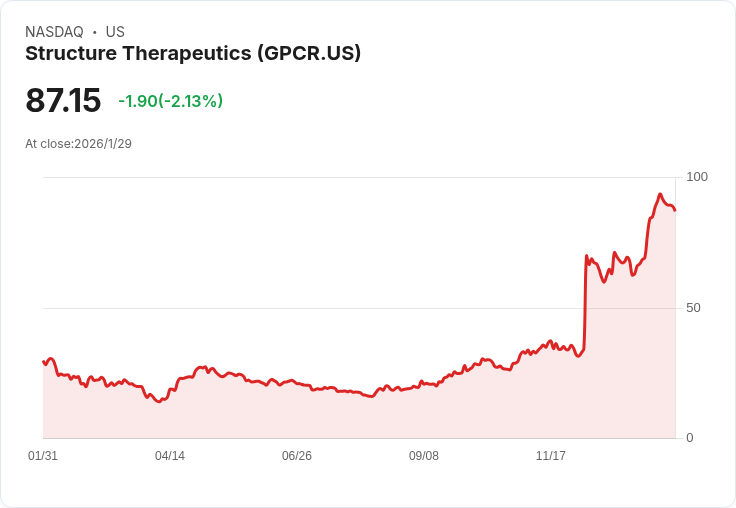The width and height of the screenshot is (736, 508).
Task: Click the Structure Therapeutics (GPCR.US) title
Action: (x=193, y=54)
